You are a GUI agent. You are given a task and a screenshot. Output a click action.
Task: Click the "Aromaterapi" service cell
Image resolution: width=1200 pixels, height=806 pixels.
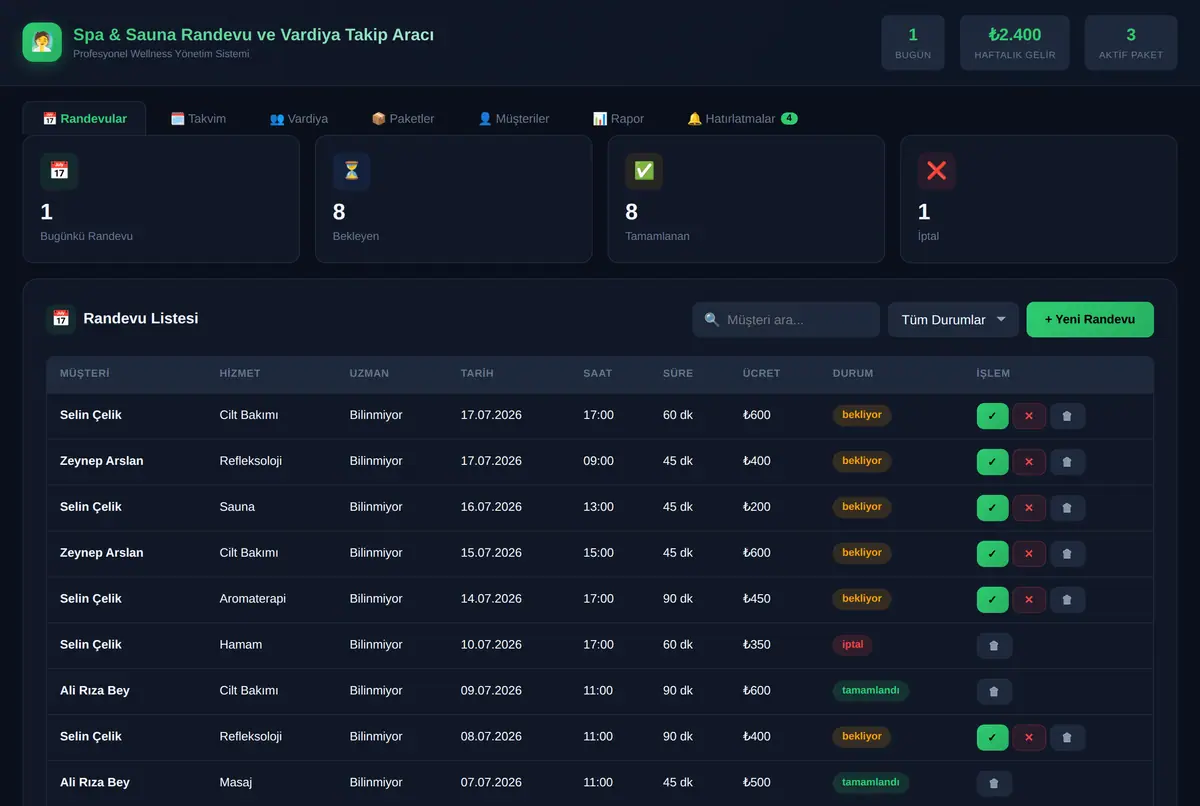point(253,599)
